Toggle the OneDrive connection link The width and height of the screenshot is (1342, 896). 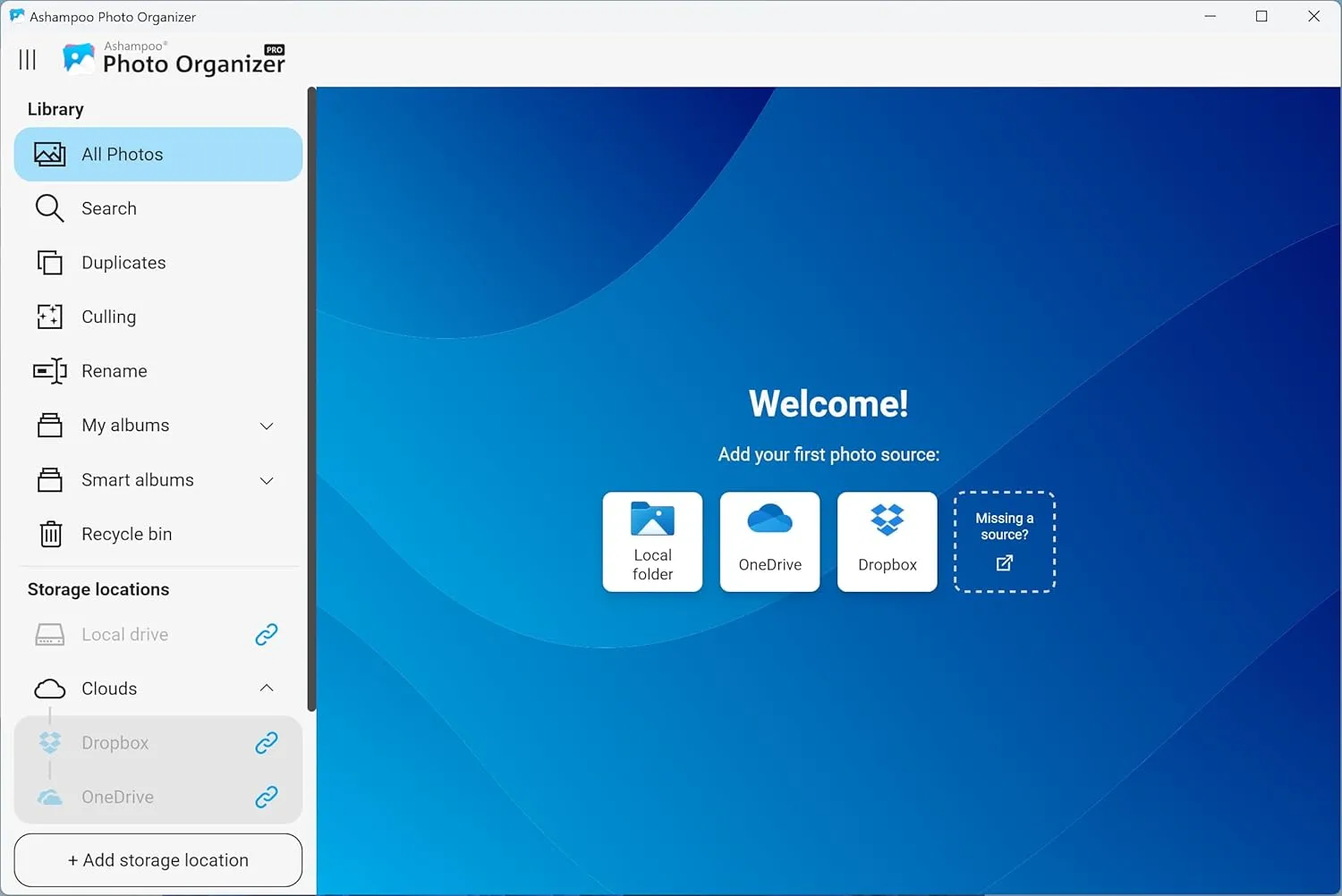[x=266, y=797]
